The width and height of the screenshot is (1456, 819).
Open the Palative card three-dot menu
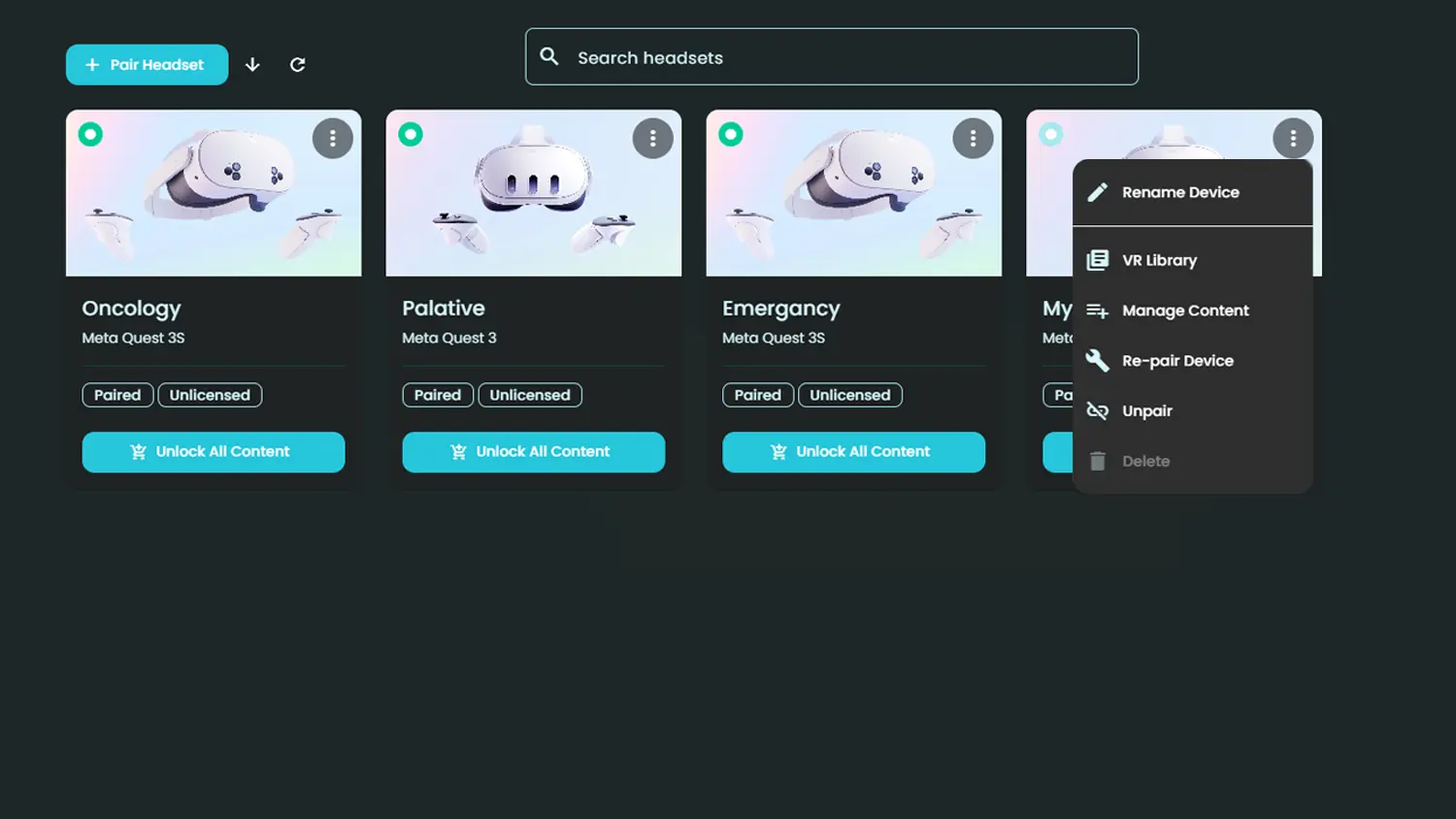(x=652, y=139)
